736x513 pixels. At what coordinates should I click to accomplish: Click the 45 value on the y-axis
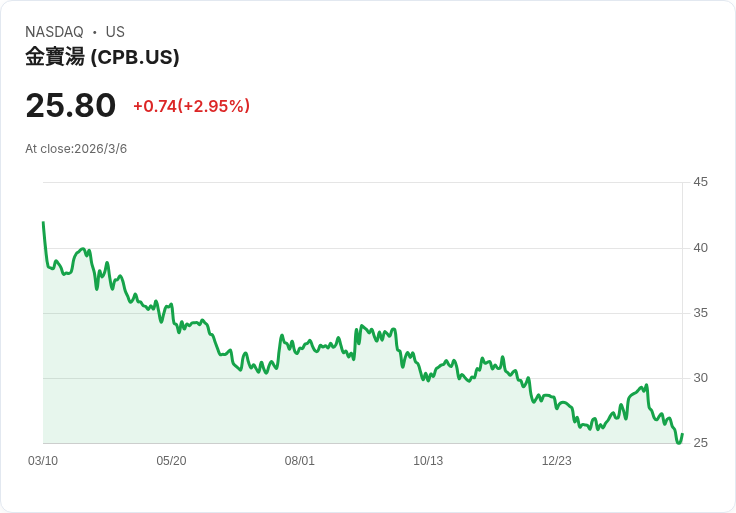(700, 182)
